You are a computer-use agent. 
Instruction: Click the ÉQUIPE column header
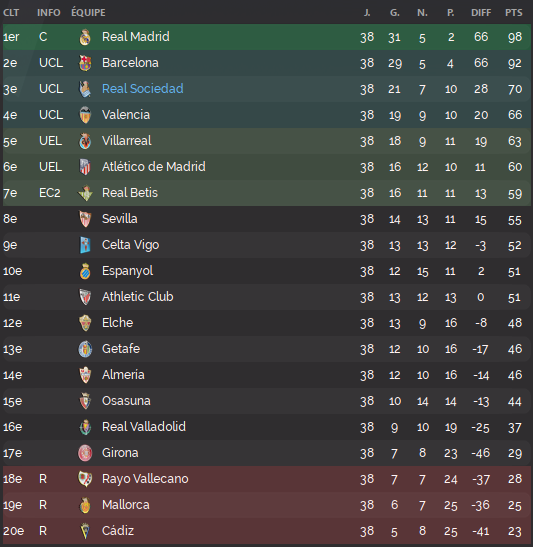tap(88, 13)
